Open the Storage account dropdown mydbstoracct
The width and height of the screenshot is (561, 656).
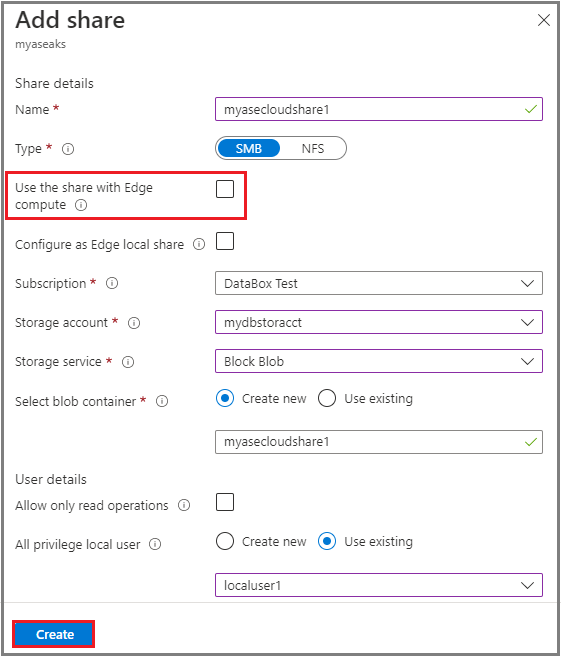click(379, 322)
